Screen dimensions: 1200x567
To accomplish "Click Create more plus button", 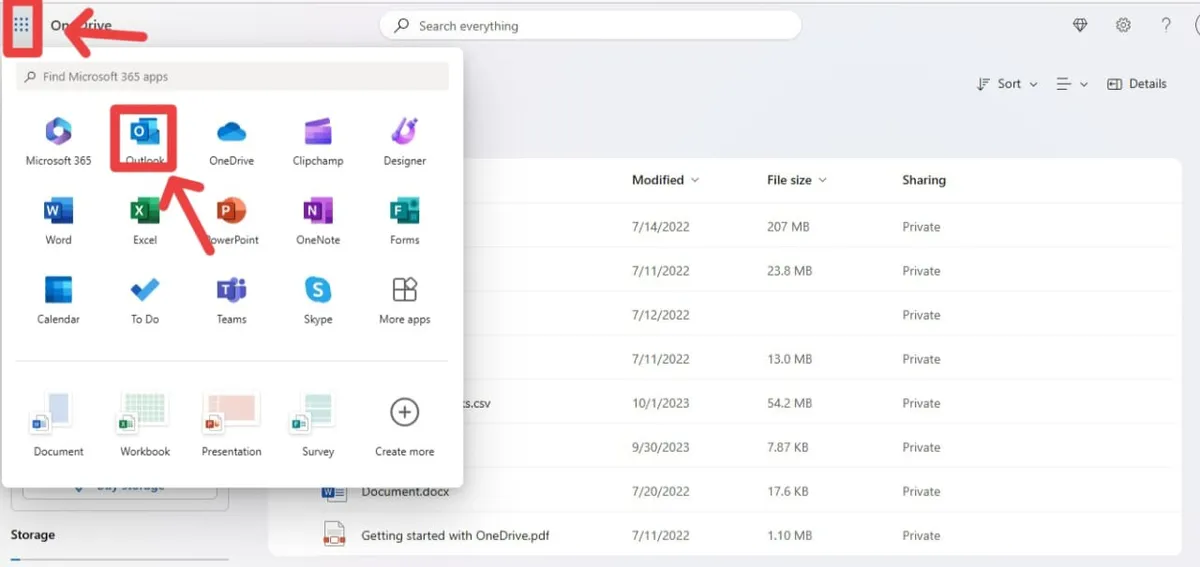I will tap(404, 412).
